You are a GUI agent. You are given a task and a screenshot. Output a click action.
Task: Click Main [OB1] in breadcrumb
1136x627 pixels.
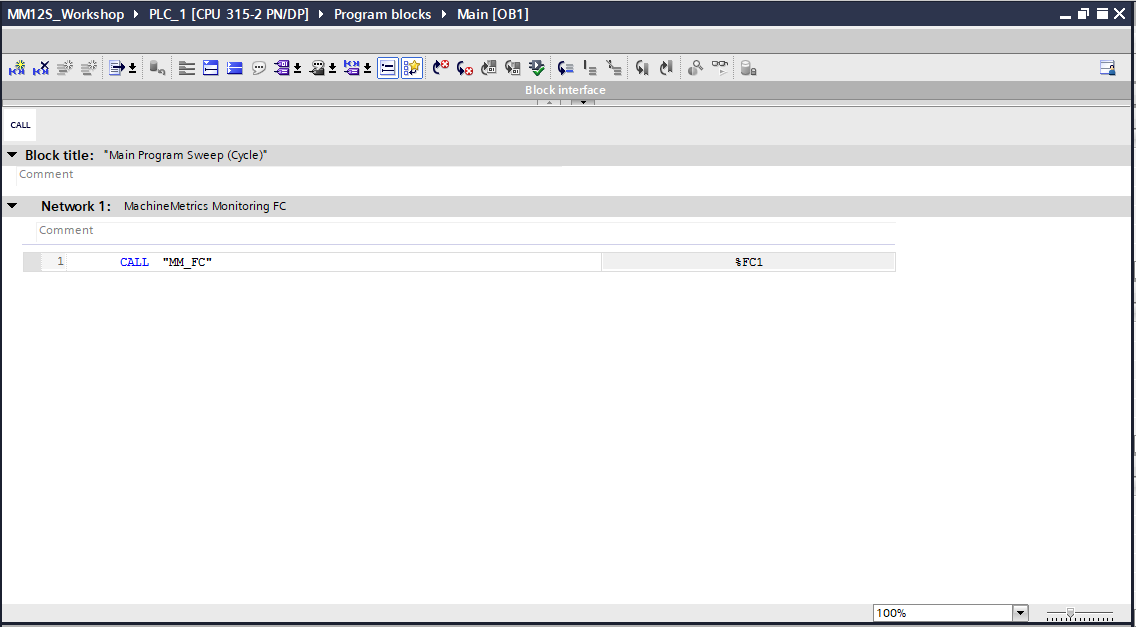(493, 14)
